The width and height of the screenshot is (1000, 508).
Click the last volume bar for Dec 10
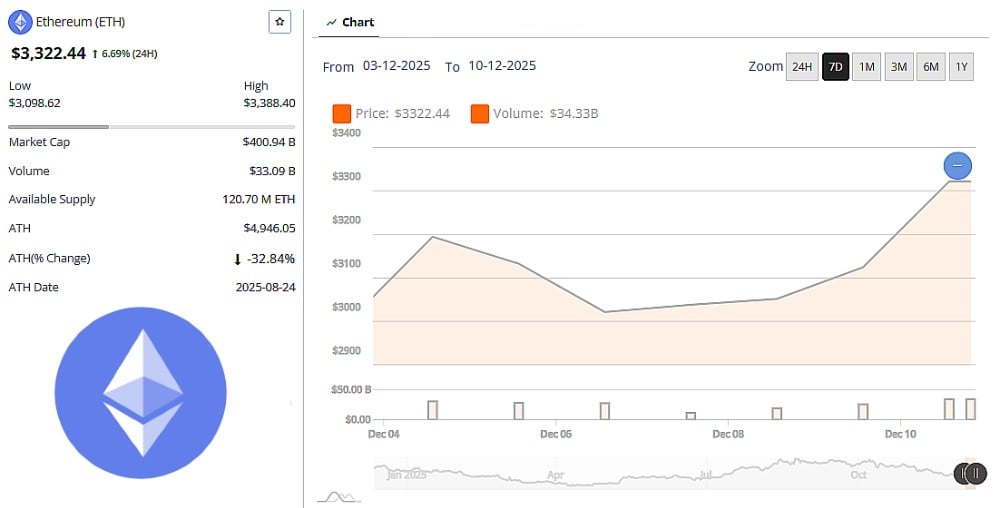click(970, 409)
